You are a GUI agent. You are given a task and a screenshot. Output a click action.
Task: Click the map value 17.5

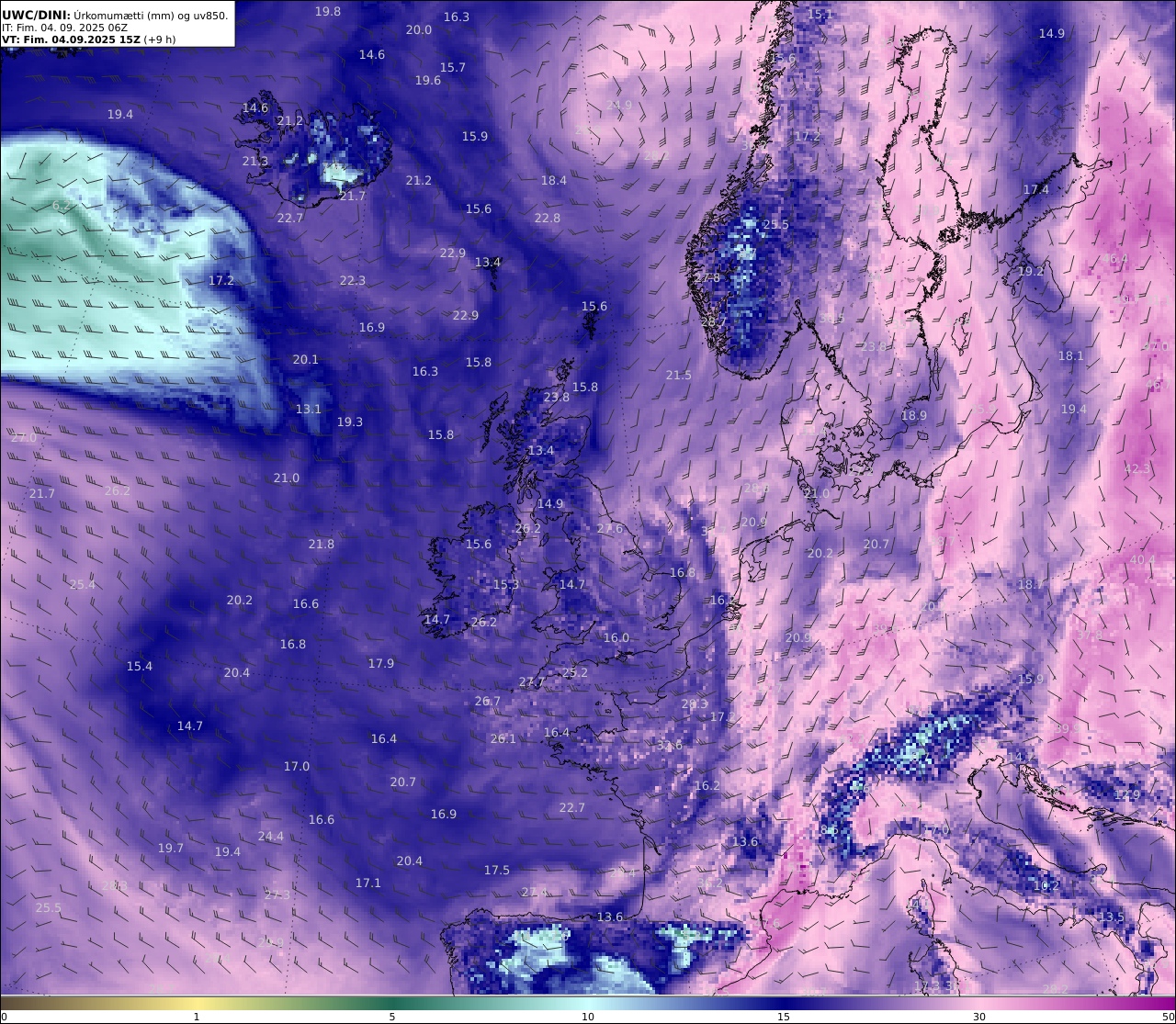tap(497, 870)
